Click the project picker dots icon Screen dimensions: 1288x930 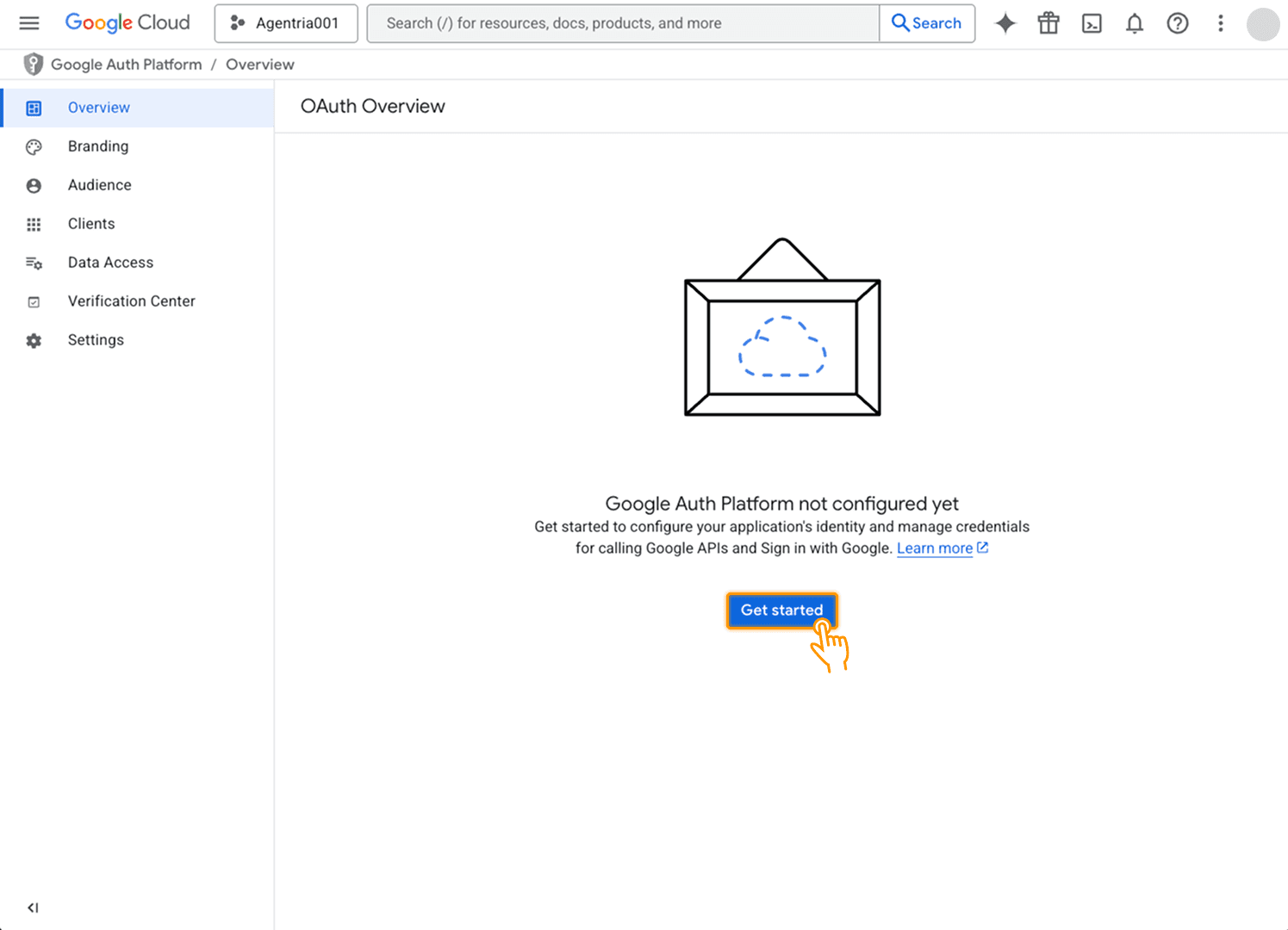[238, 23]
